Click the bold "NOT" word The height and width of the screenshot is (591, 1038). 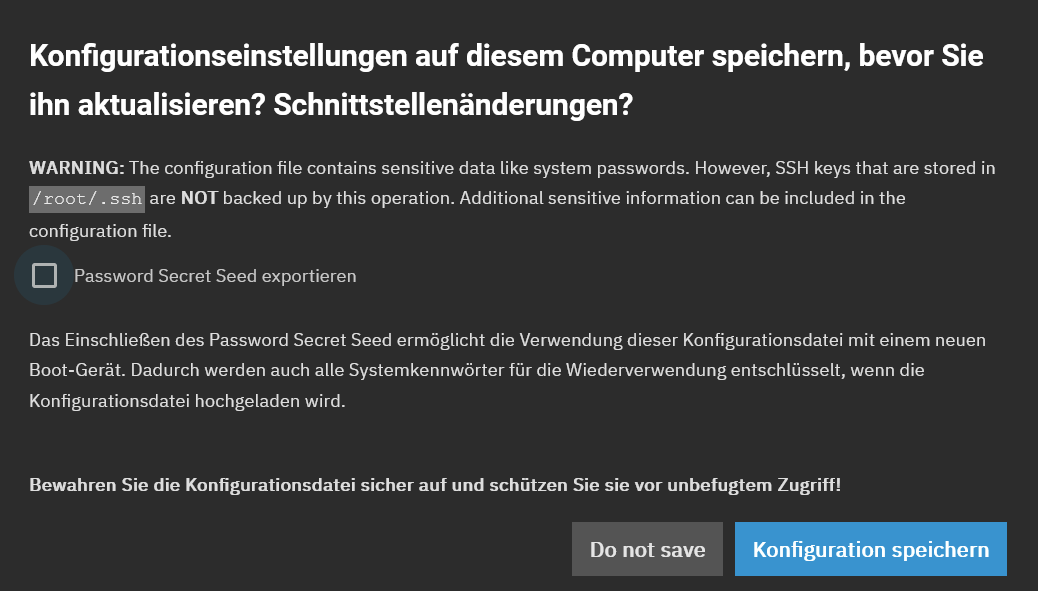(x=199, y=198)
